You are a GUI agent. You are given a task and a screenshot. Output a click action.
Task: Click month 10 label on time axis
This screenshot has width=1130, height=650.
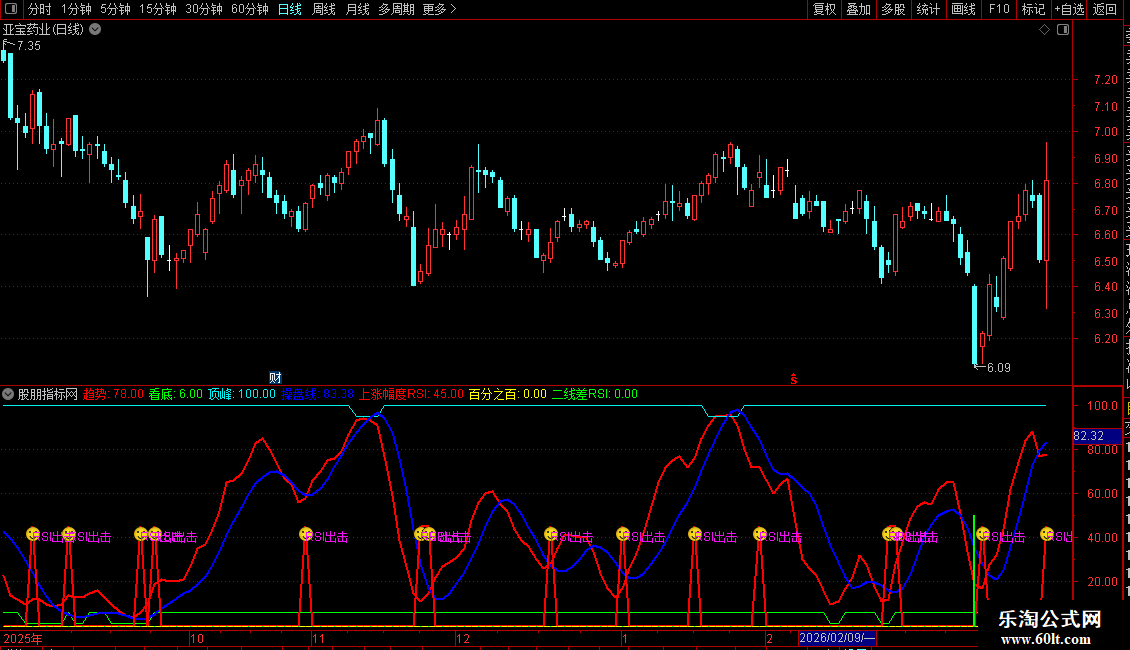[197, 638]
